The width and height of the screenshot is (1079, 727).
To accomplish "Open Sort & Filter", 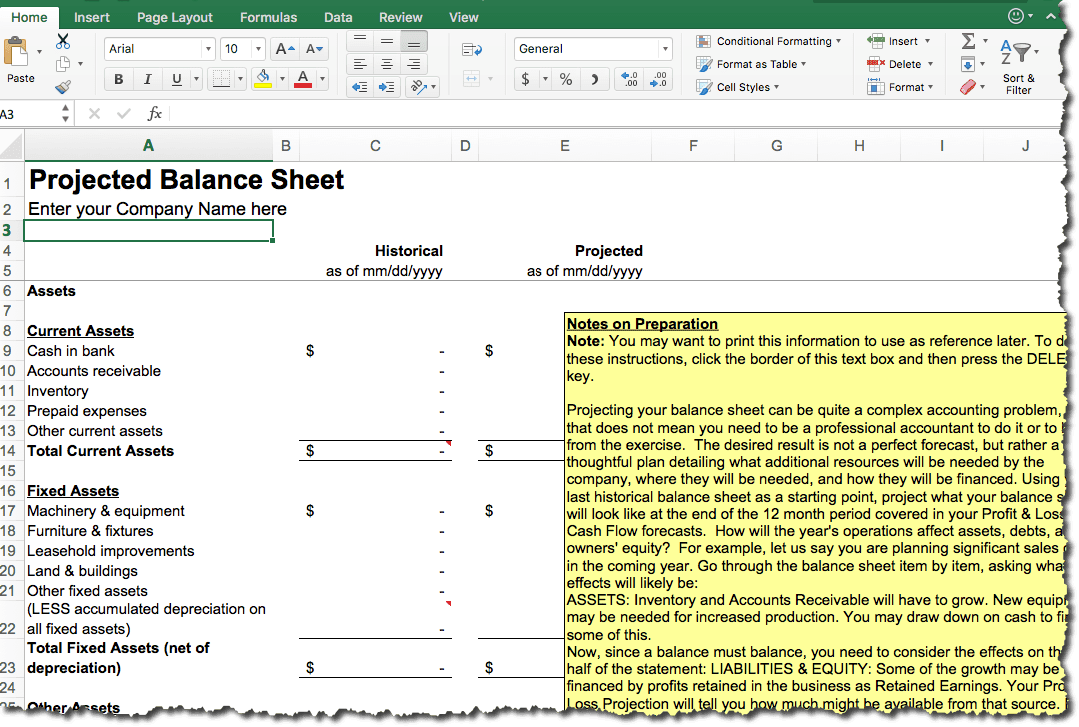I will pos(1018,67).
